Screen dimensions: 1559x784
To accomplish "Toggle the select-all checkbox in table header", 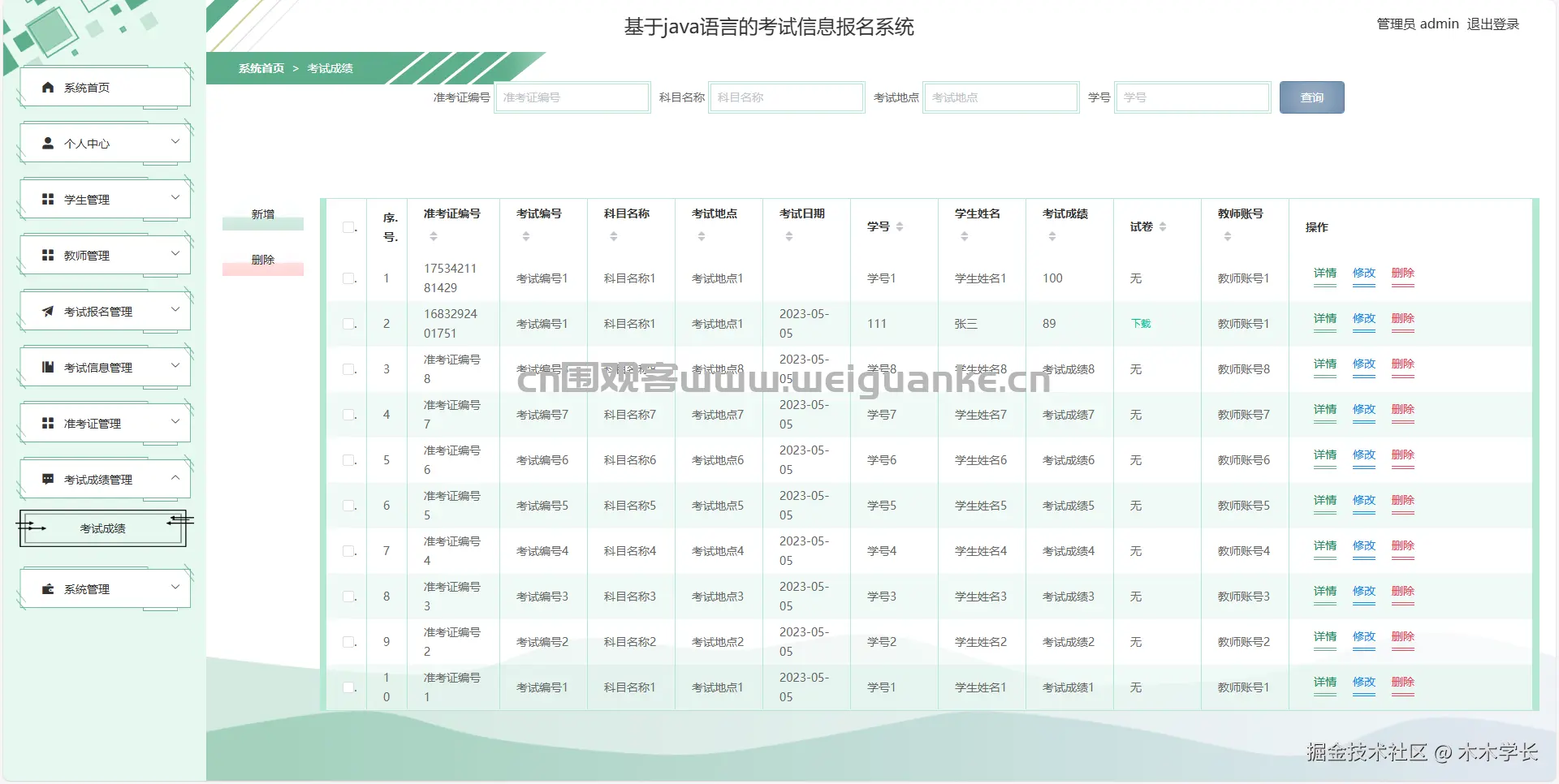I will tap(348, 227).
